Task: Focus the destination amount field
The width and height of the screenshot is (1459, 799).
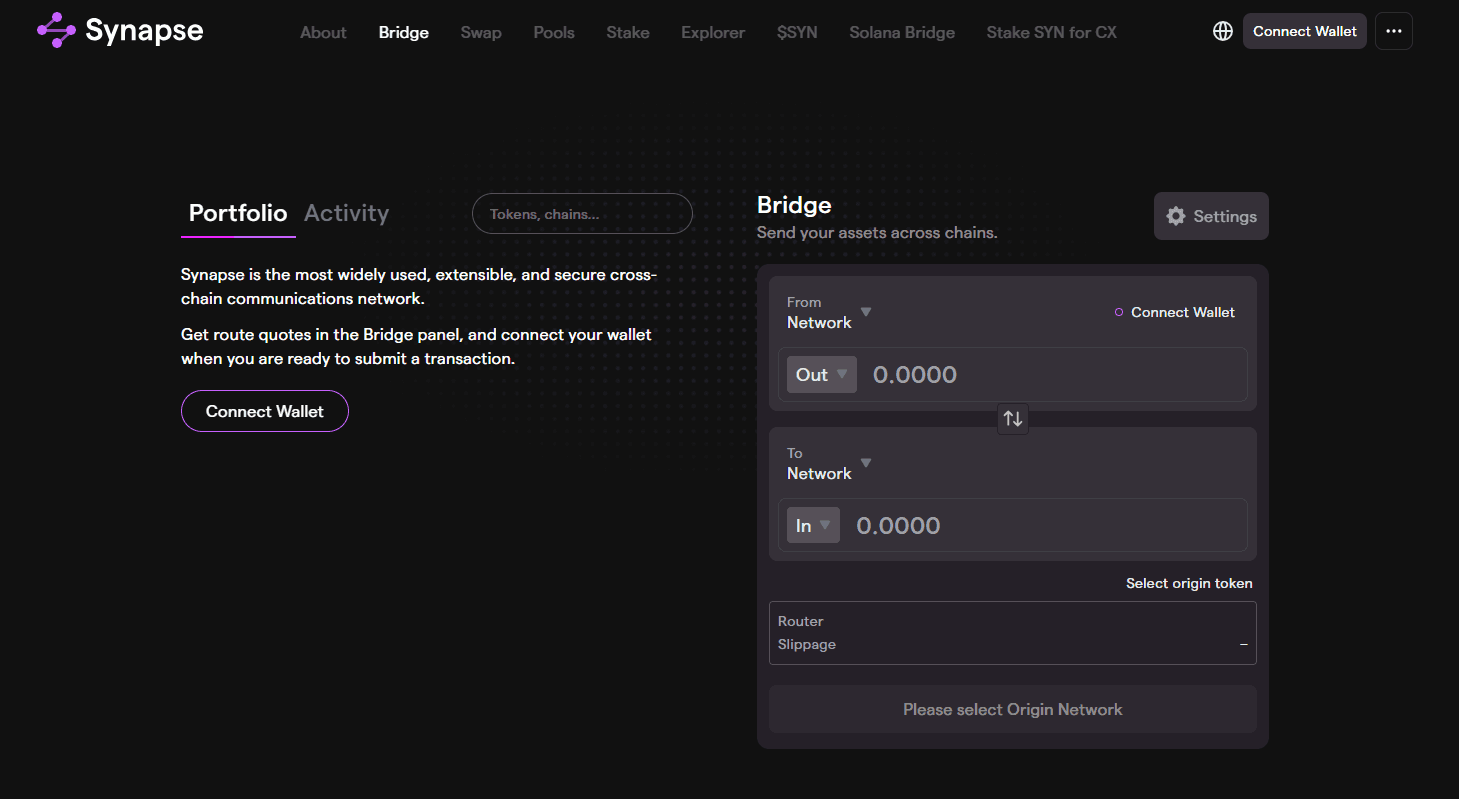Action: (x=1046, y=526)
